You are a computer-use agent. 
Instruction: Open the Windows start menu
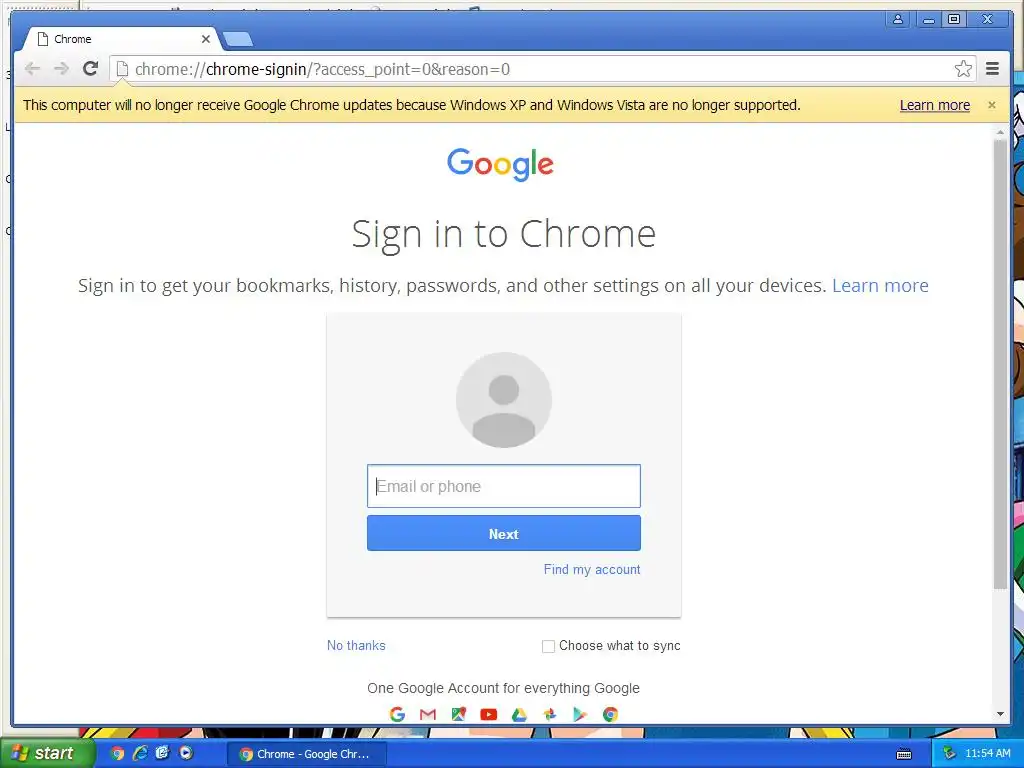point(47,753)
